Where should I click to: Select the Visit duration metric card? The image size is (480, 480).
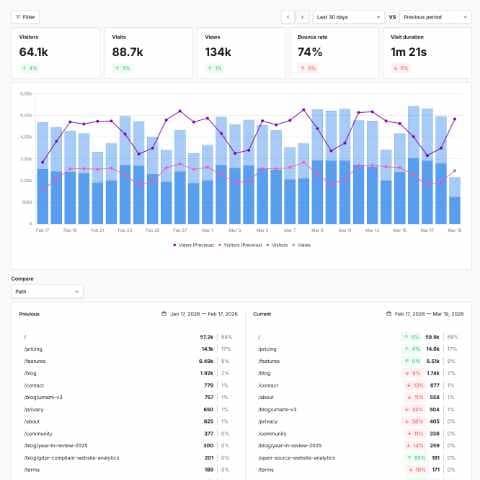(427, 53)
